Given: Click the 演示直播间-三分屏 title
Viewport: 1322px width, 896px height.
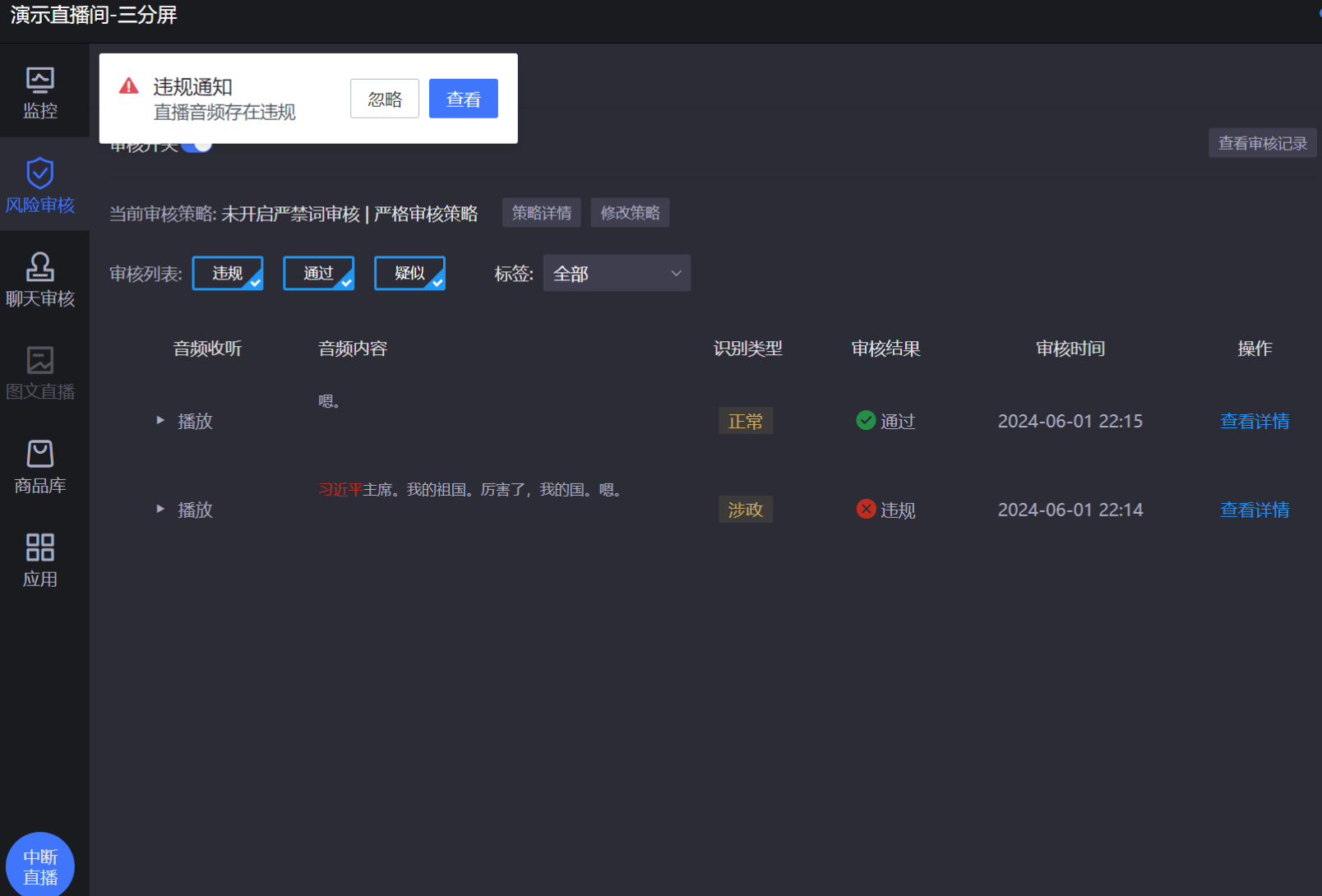Looking at the screenshot, I should click(x=94, y=15).
